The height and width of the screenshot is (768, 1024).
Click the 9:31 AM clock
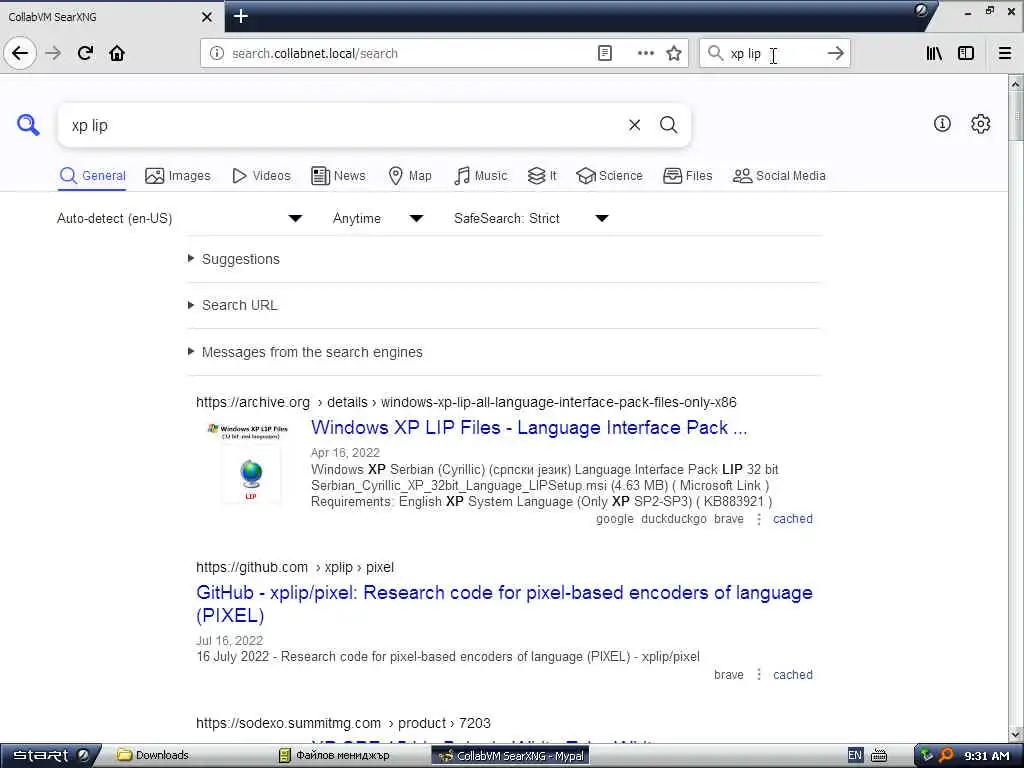click(x=987, y=756)
